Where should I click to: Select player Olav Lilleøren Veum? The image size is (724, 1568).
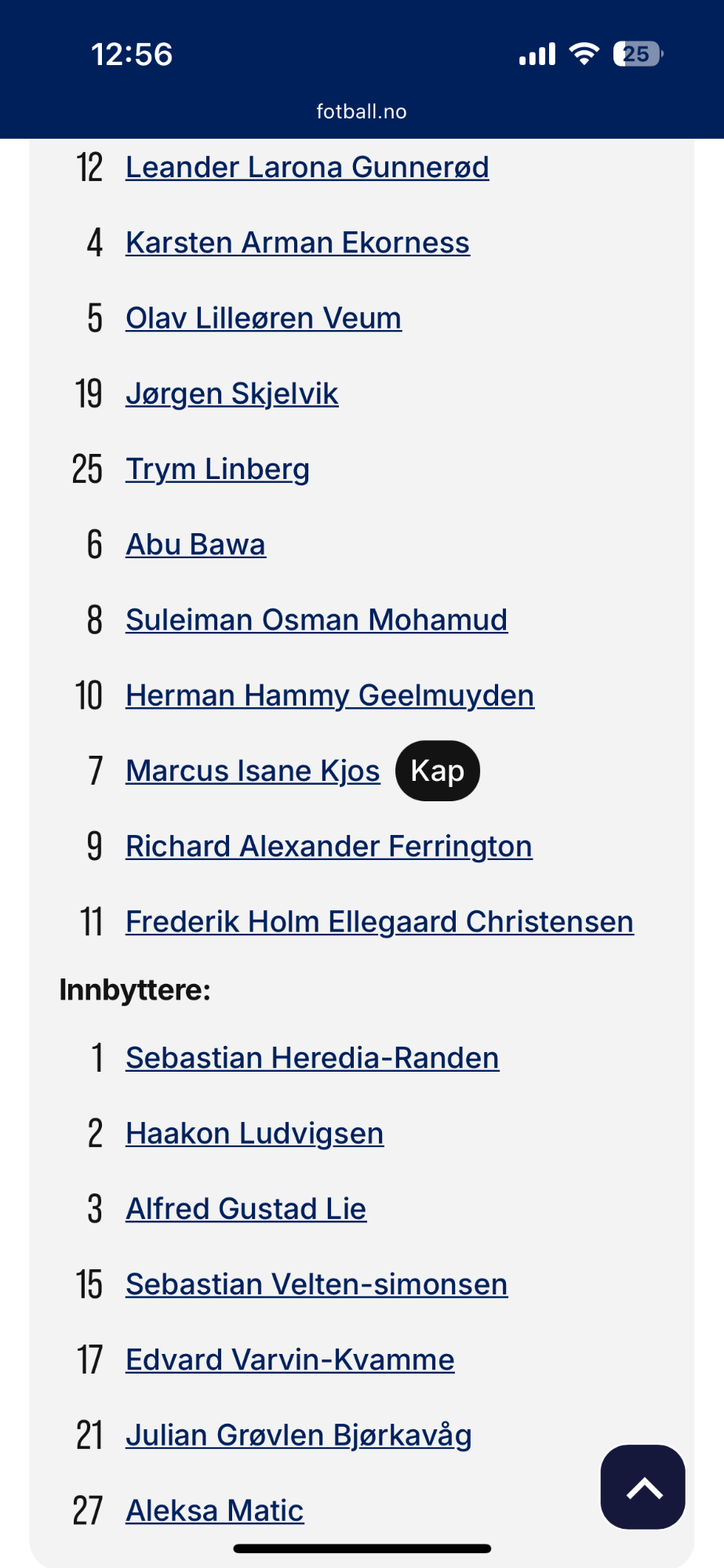coord(264,318)
